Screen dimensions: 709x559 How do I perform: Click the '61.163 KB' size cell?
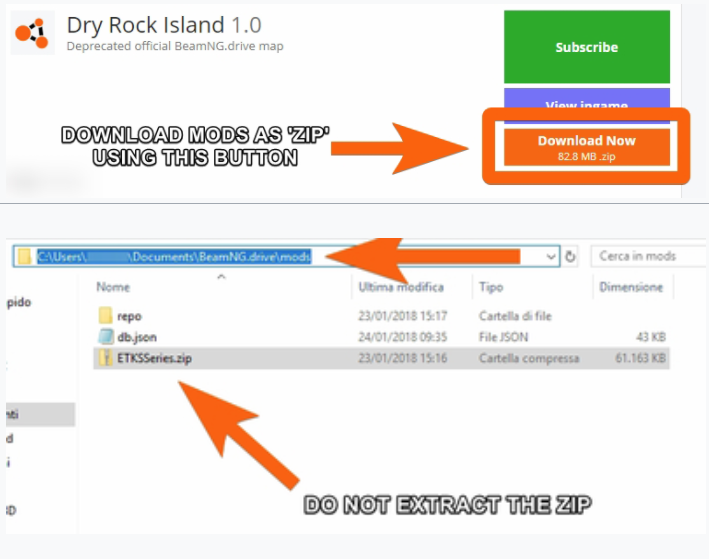pyautogui.click(x=640, y=358)
